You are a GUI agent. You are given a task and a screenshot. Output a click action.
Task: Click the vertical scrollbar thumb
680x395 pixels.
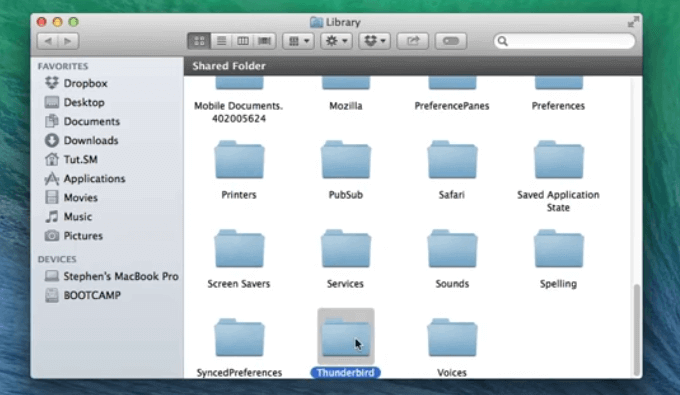click(637, 330)
